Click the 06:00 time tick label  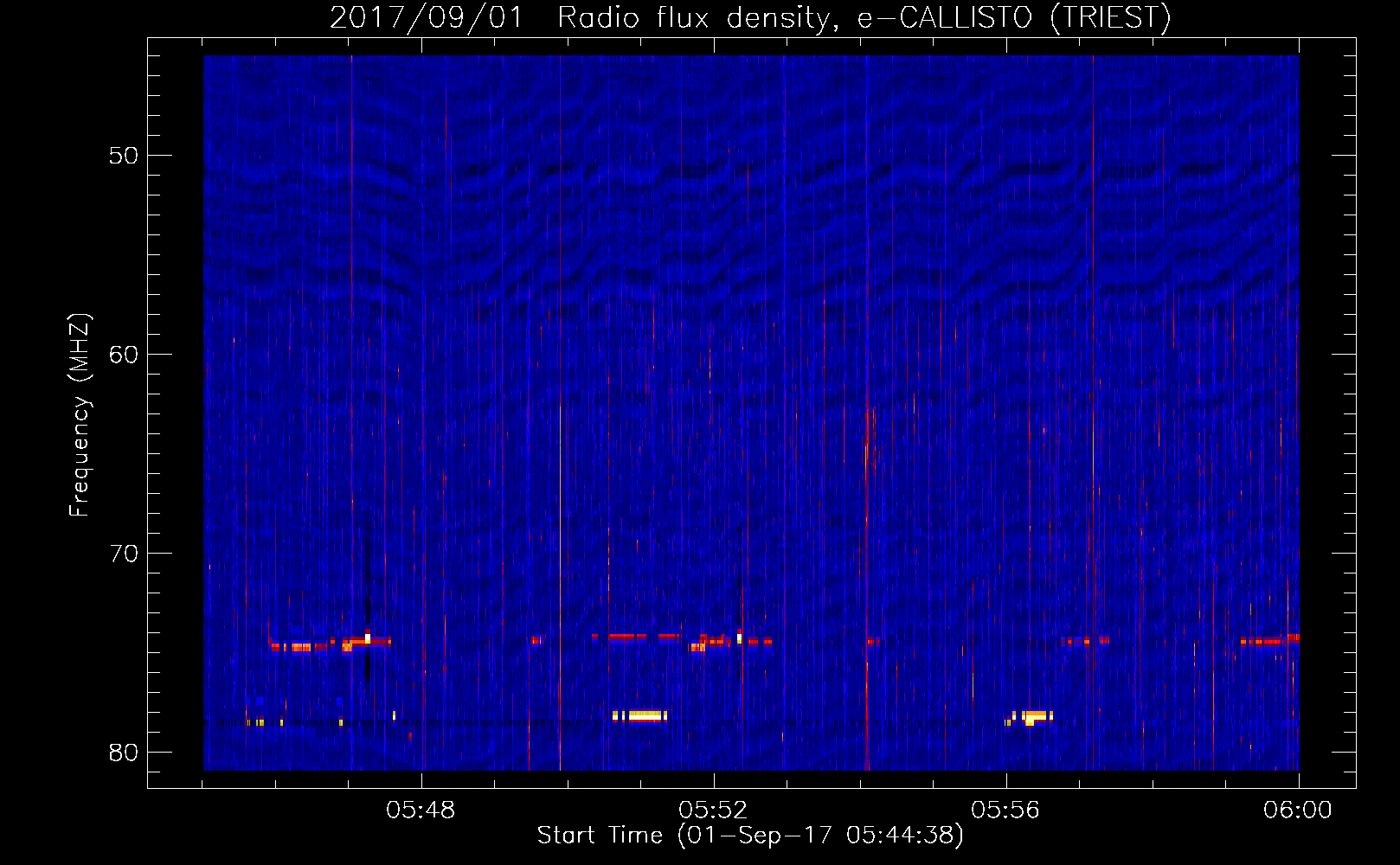1298,811
